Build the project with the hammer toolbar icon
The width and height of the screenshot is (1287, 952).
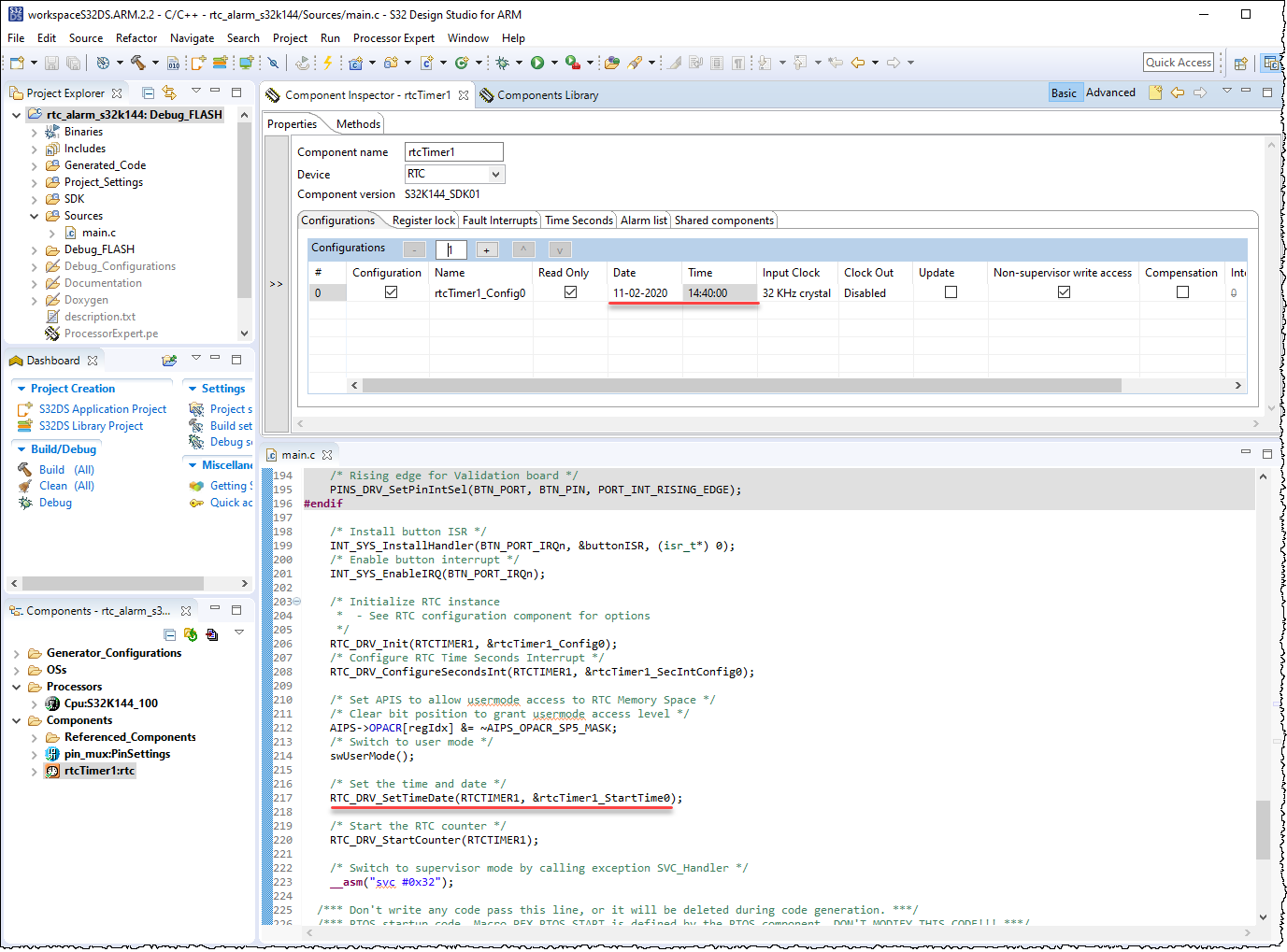tap(137, 63)
